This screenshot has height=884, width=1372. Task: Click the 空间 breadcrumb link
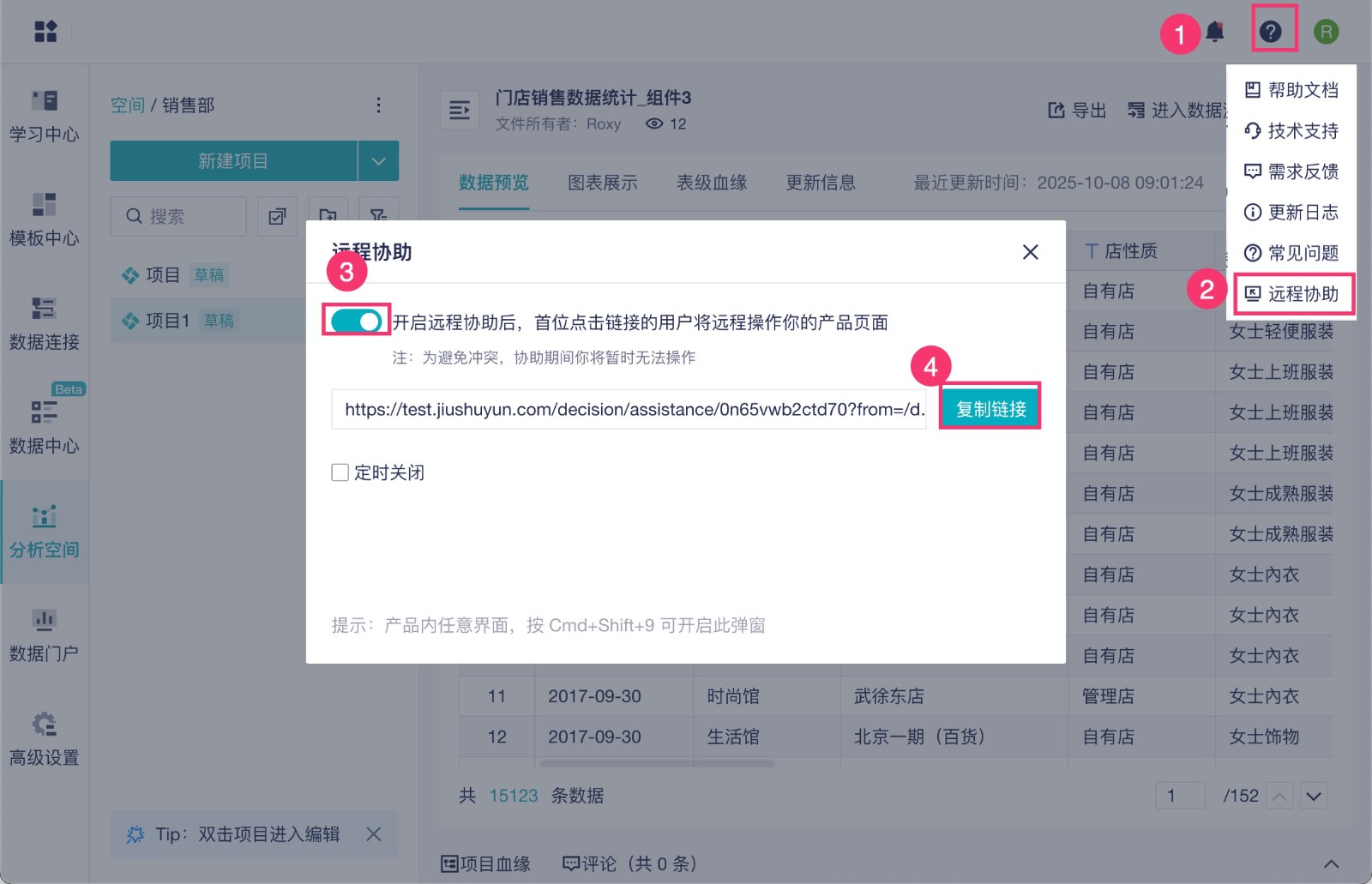click(x=128, y=105)
